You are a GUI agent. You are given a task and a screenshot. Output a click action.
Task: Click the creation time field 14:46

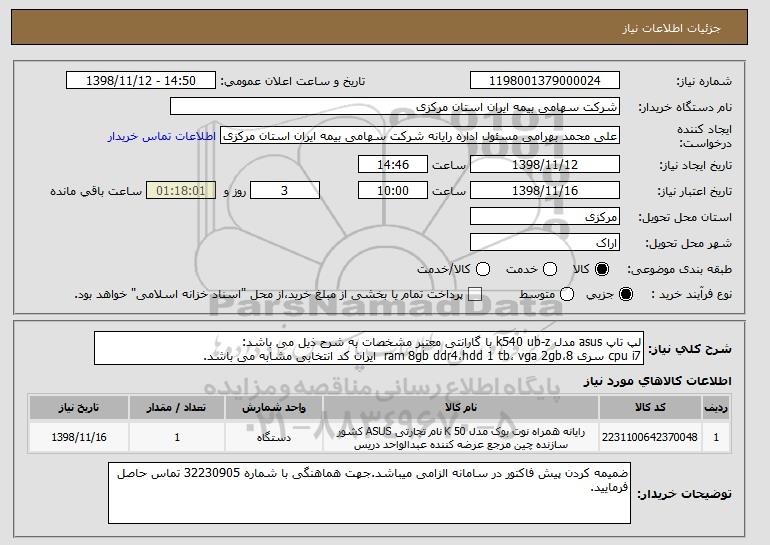[x=393, y=164]
